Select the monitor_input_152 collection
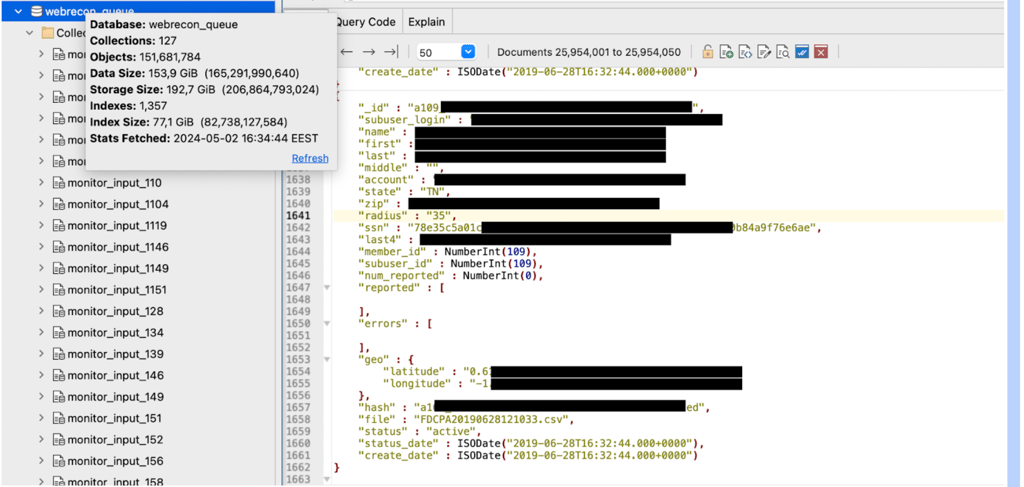This screenshot has height=487, width=1024. click(116, 440)
